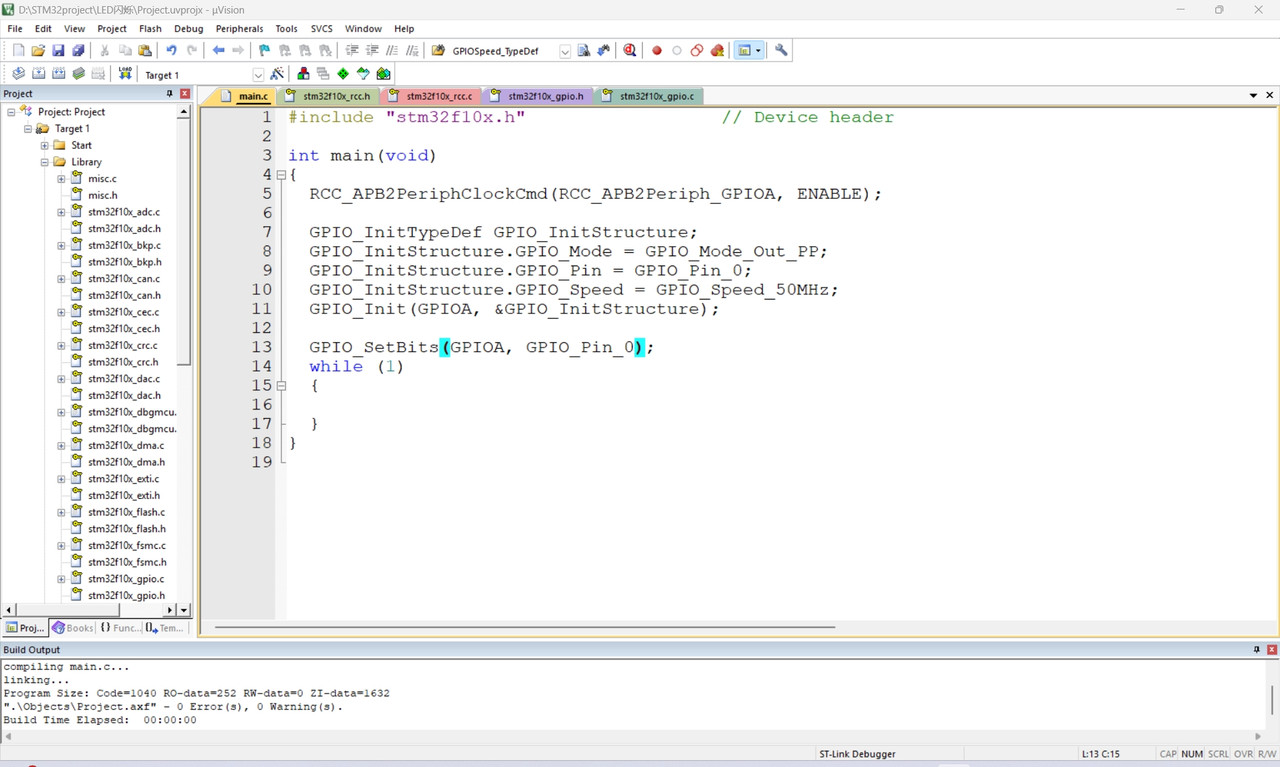Image resolution: width=1280 pixels, height=767 pixels.
Task: Switch to the stm32f10x_gpio.h tab
Action: tap(538, 96)
